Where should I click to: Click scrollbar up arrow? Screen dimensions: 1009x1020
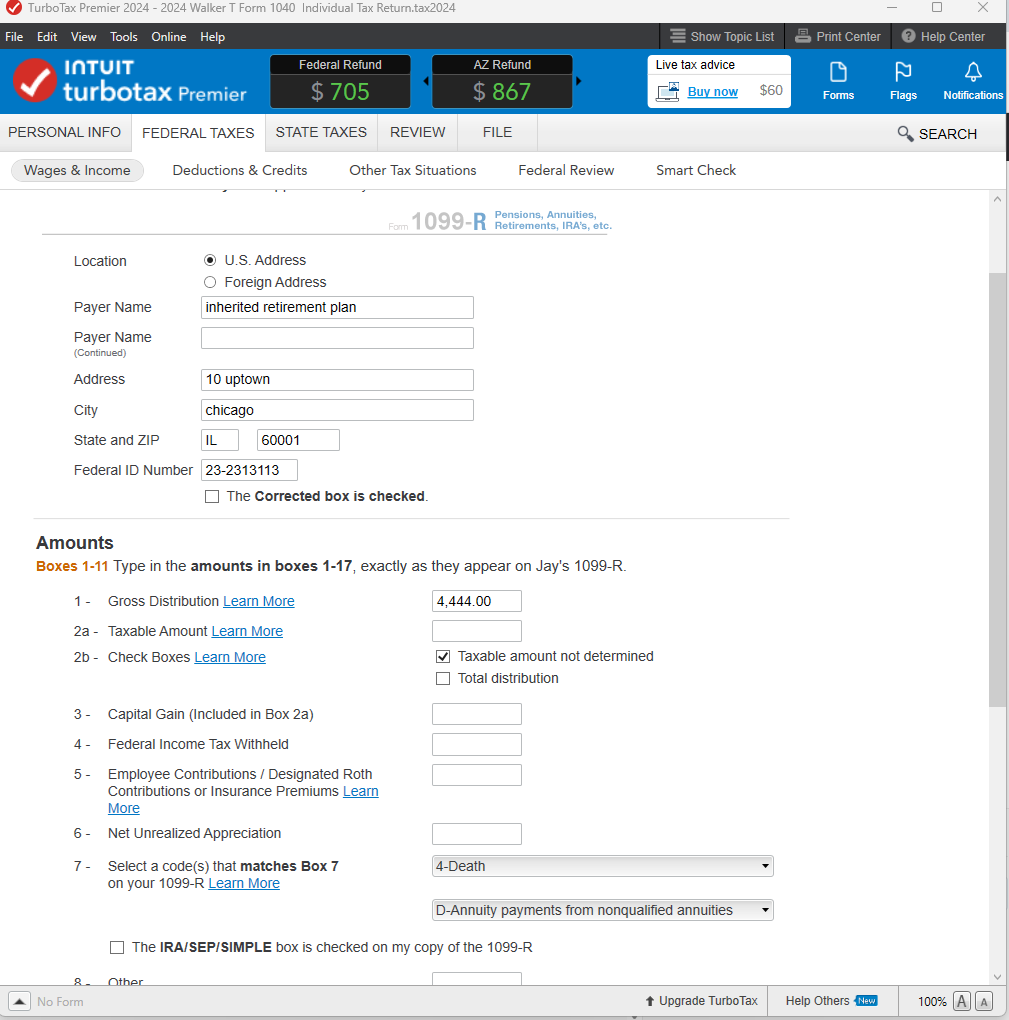pos(997,199)
